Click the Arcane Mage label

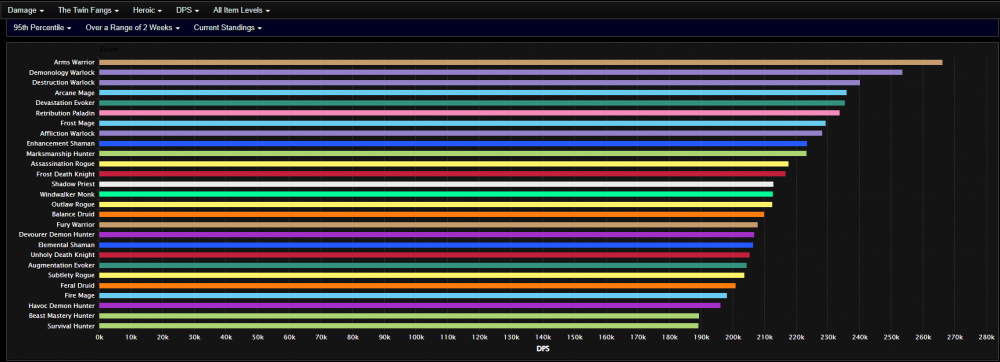pos(75,93)
